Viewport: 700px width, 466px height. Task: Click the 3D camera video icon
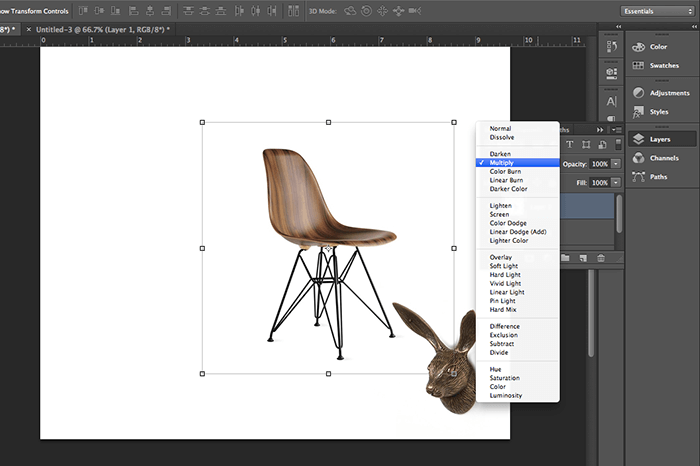[x=415, y=11]
